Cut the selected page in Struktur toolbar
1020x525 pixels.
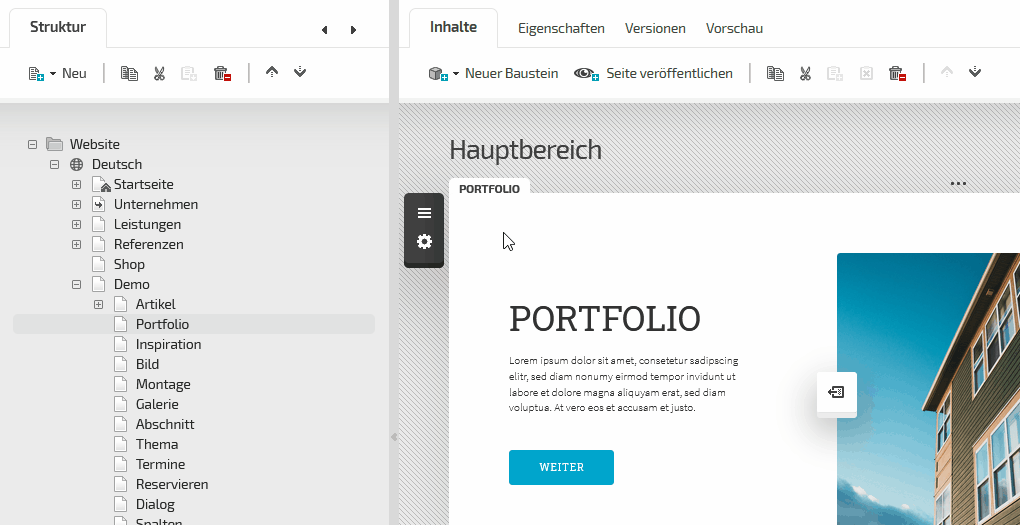(159, 73)
